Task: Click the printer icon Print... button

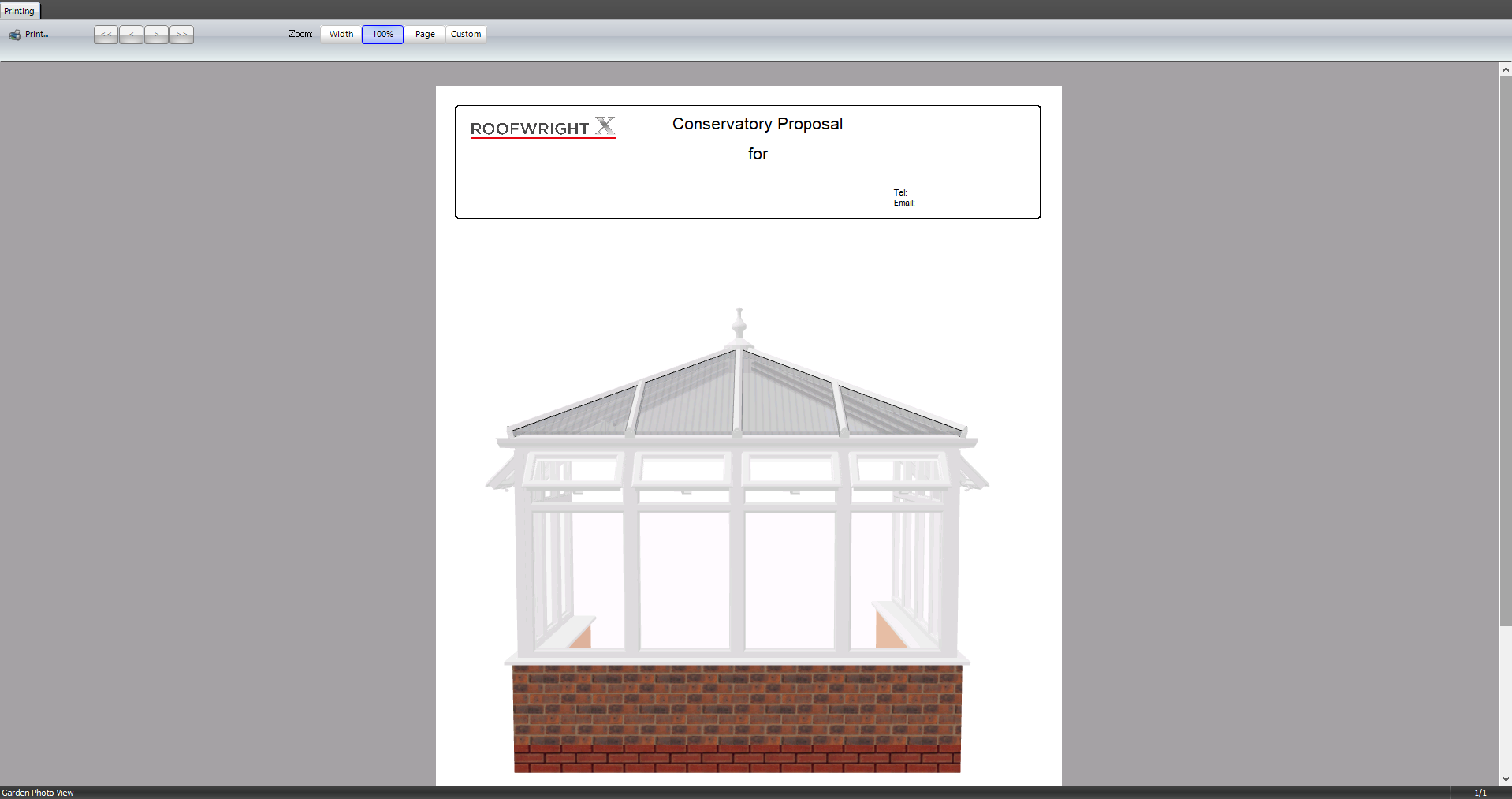Action: coord(29,35)
